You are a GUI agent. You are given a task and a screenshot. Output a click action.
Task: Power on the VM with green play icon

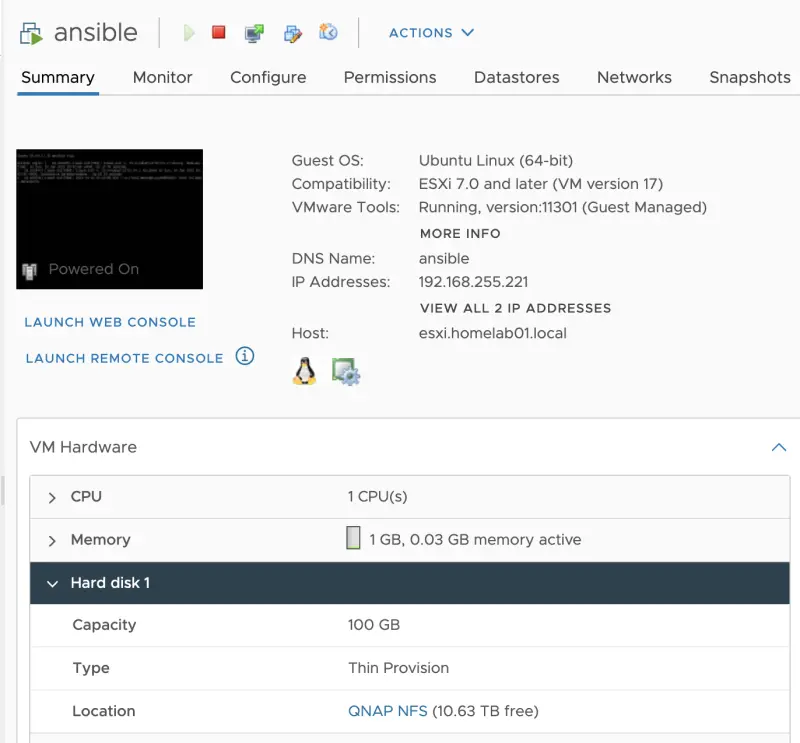pyautogui.click(x=189, y=32)
